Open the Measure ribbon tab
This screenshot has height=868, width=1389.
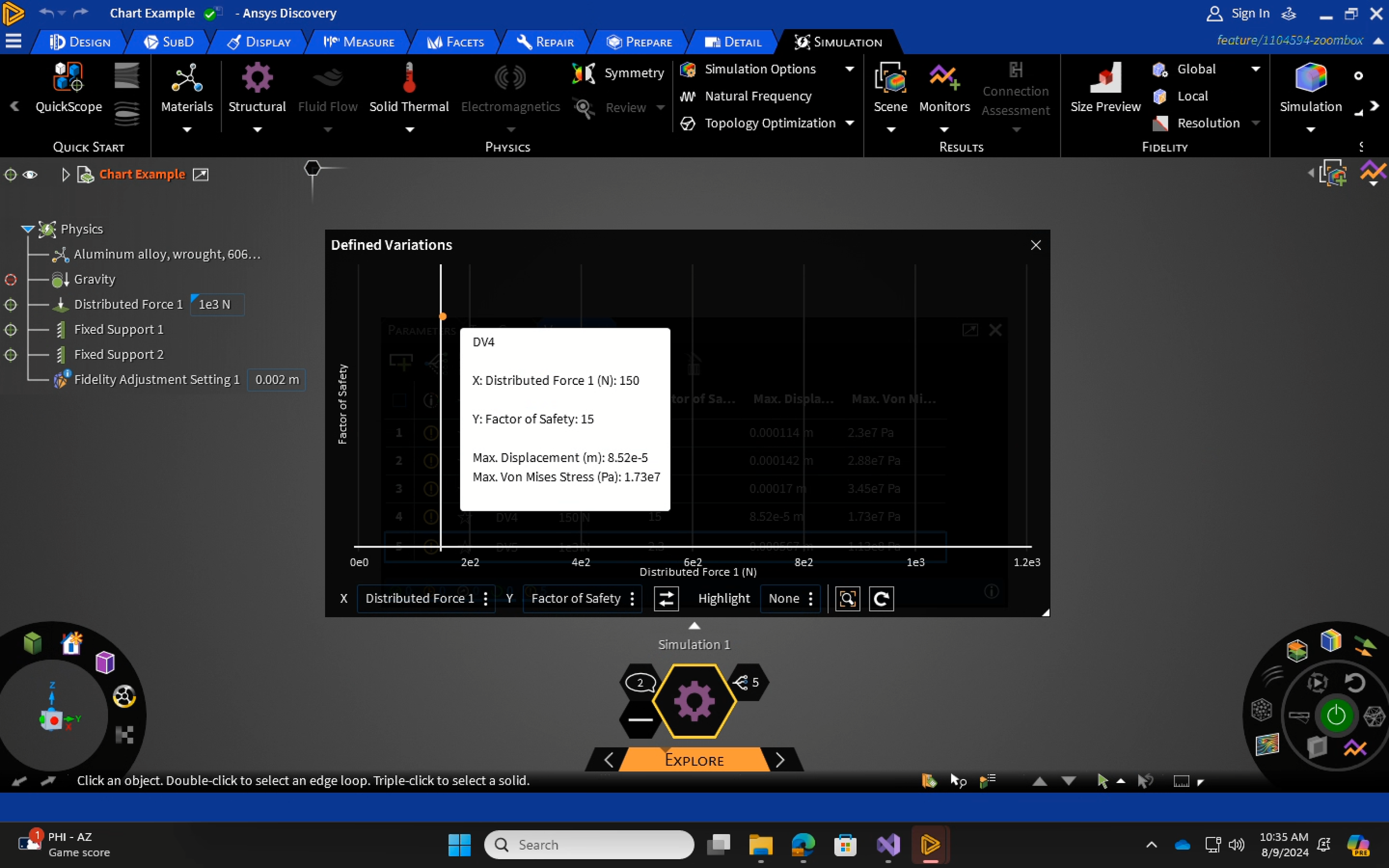(359, 42)
